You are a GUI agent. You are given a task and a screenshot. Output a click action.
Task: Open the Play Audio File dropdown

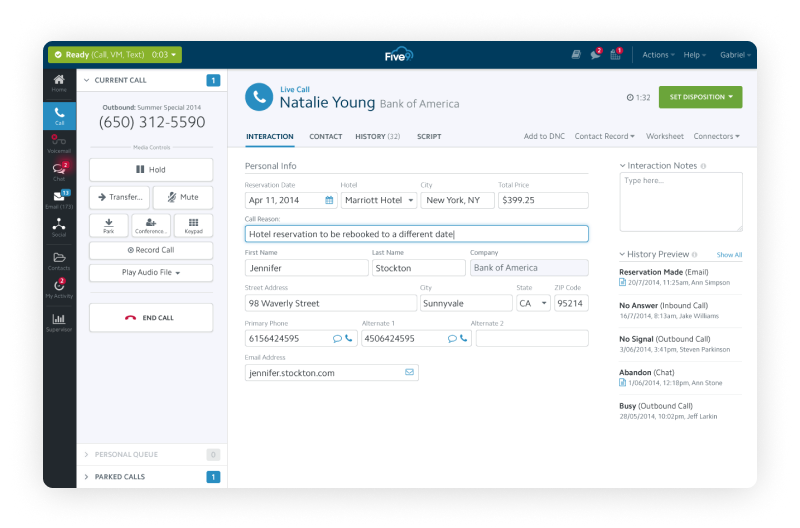tap(151, 272)
